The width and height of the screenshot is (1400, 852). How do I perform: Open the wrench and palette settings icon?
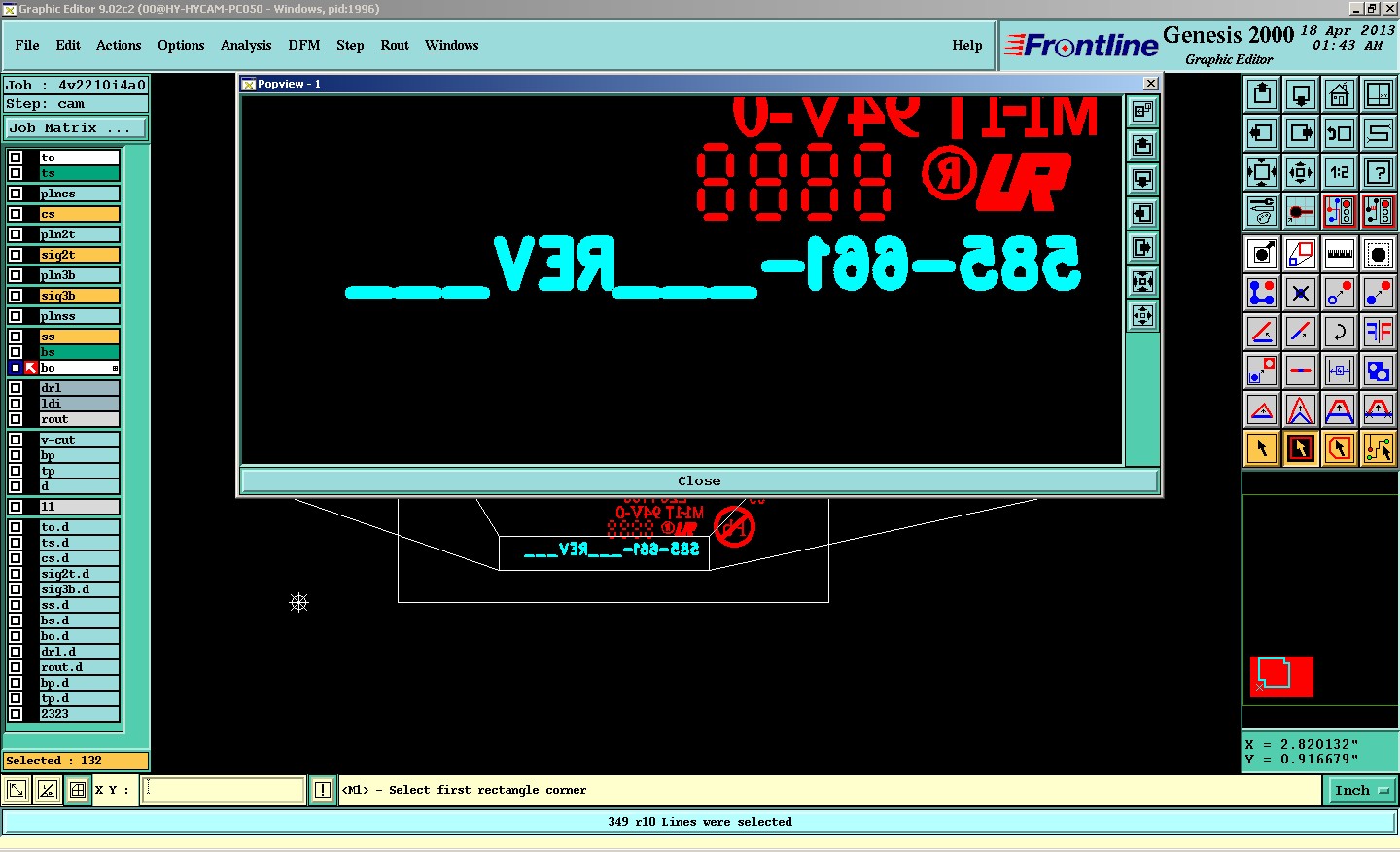(x=1262, y=211)
